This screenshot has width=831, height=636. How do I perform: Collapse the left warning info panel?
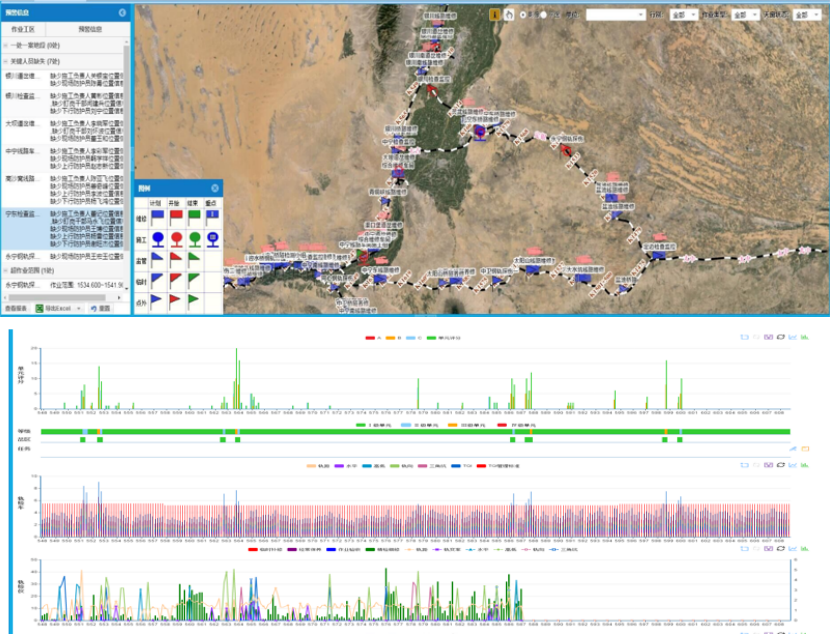pos(122,13)
